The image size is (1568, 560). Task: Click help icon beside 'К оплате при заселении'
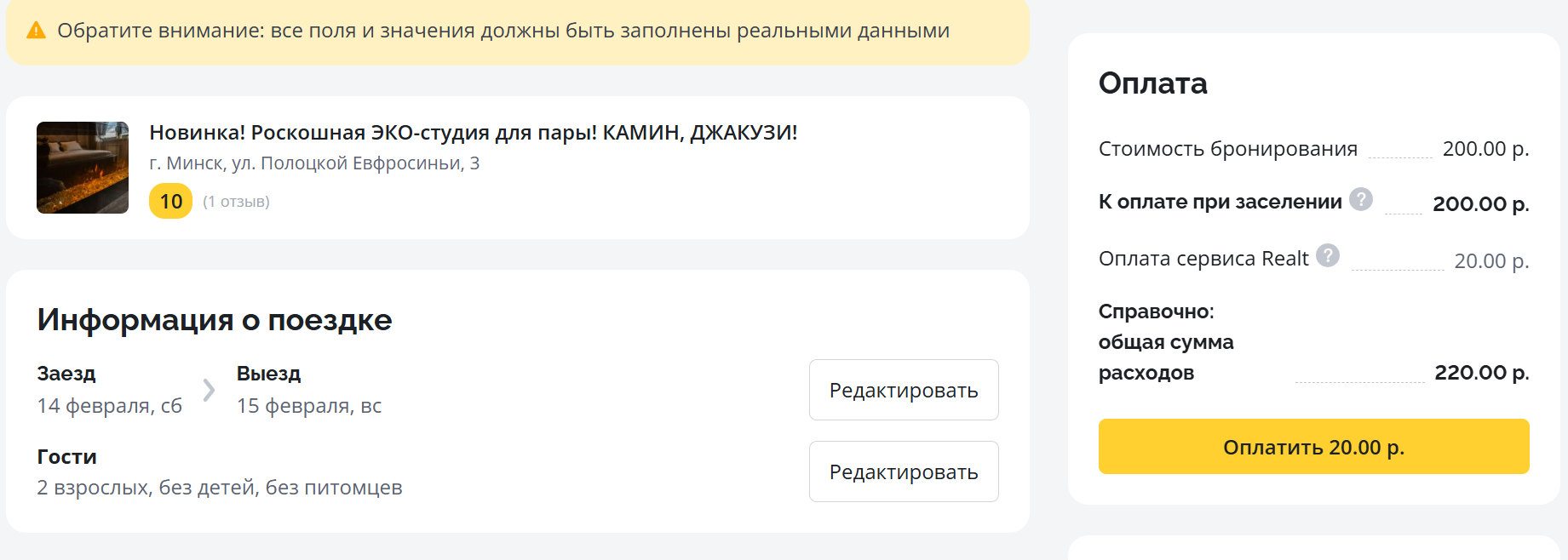(x=1361, y=199)
